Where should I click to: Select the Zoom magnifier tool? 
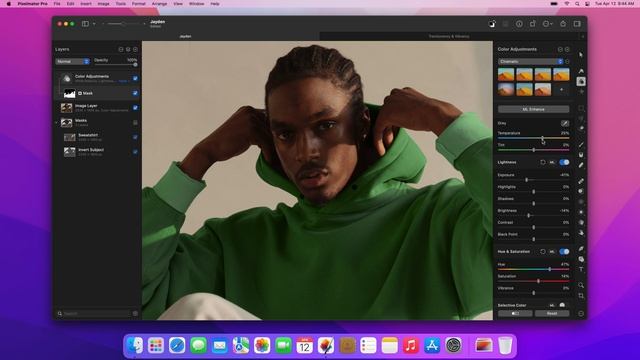(x=581, y=285)
